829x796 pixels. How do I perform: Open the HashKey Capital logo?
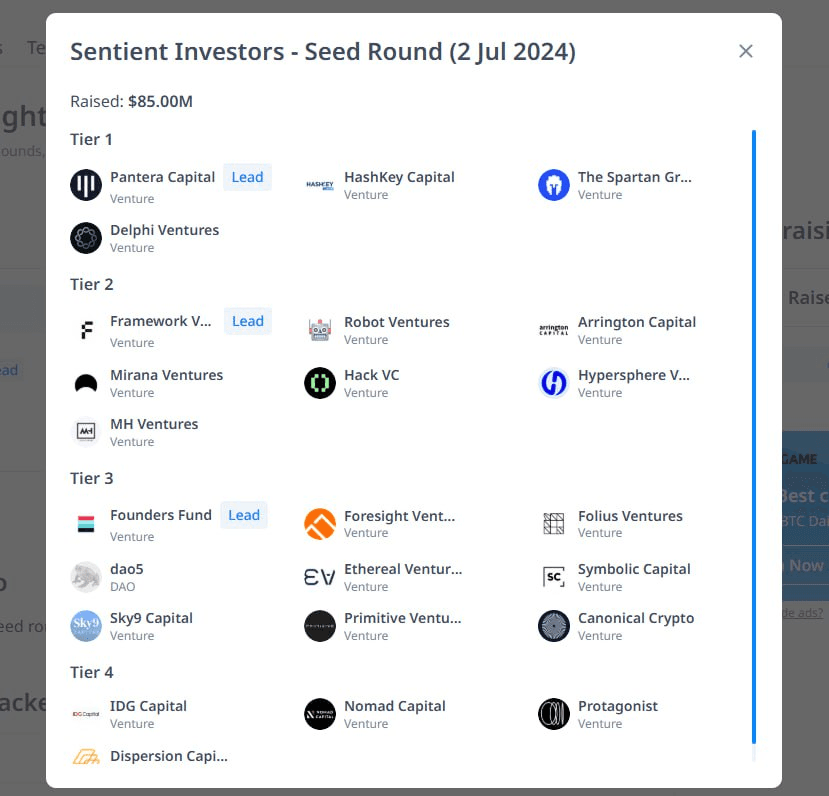pyautogui.click(x=320, y=185)
